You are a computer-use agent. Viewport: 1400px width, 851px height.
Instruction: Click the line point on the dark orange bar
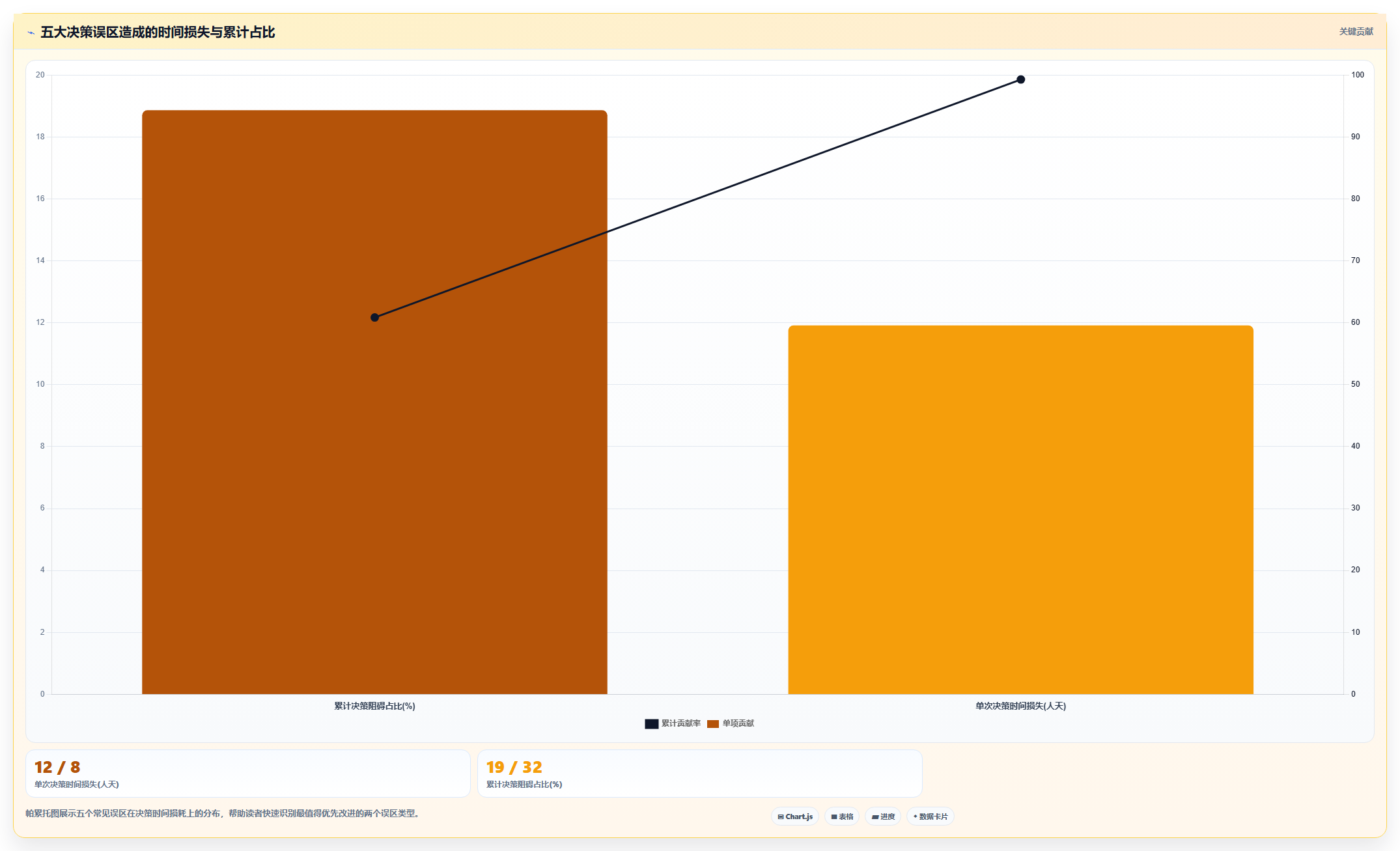(374, 318)
